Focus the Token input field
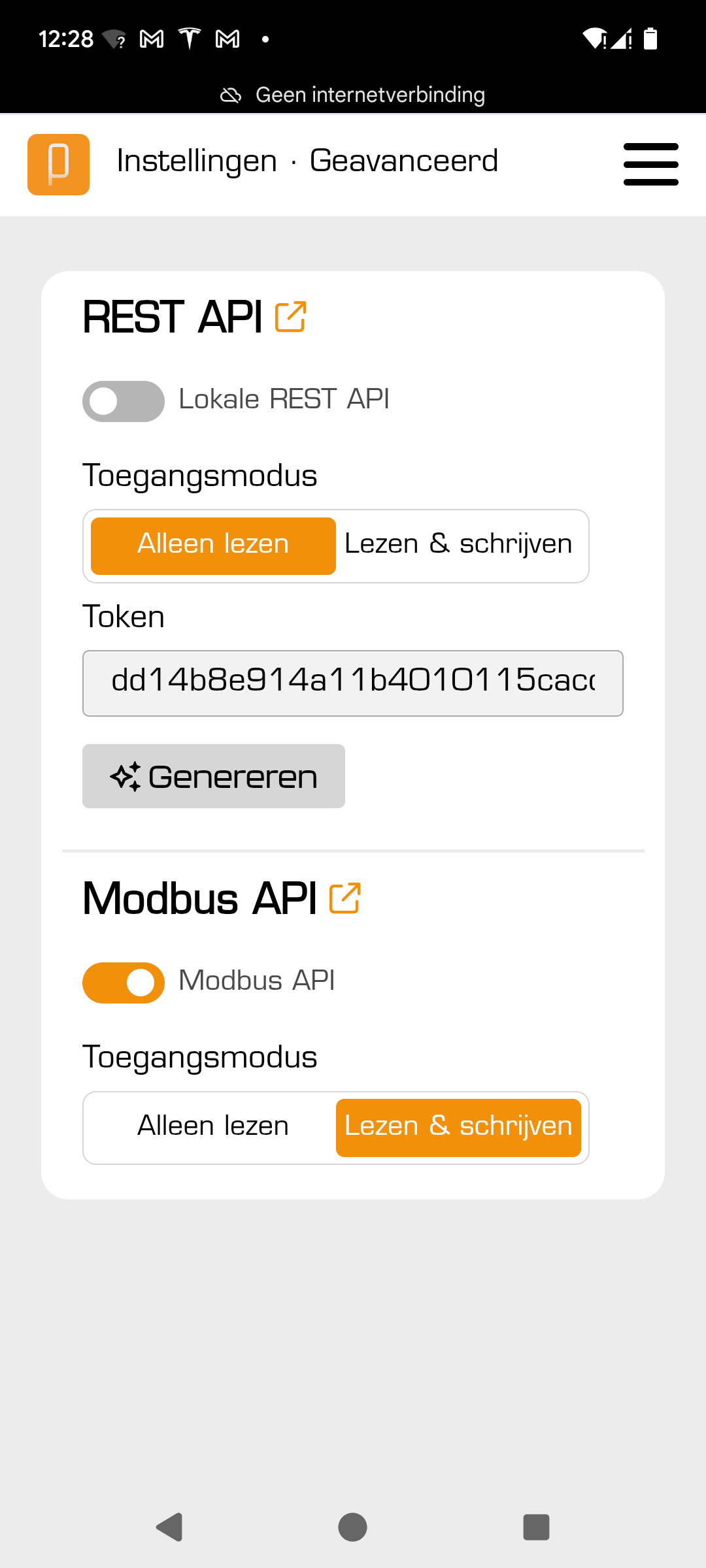 pos(353,683)
